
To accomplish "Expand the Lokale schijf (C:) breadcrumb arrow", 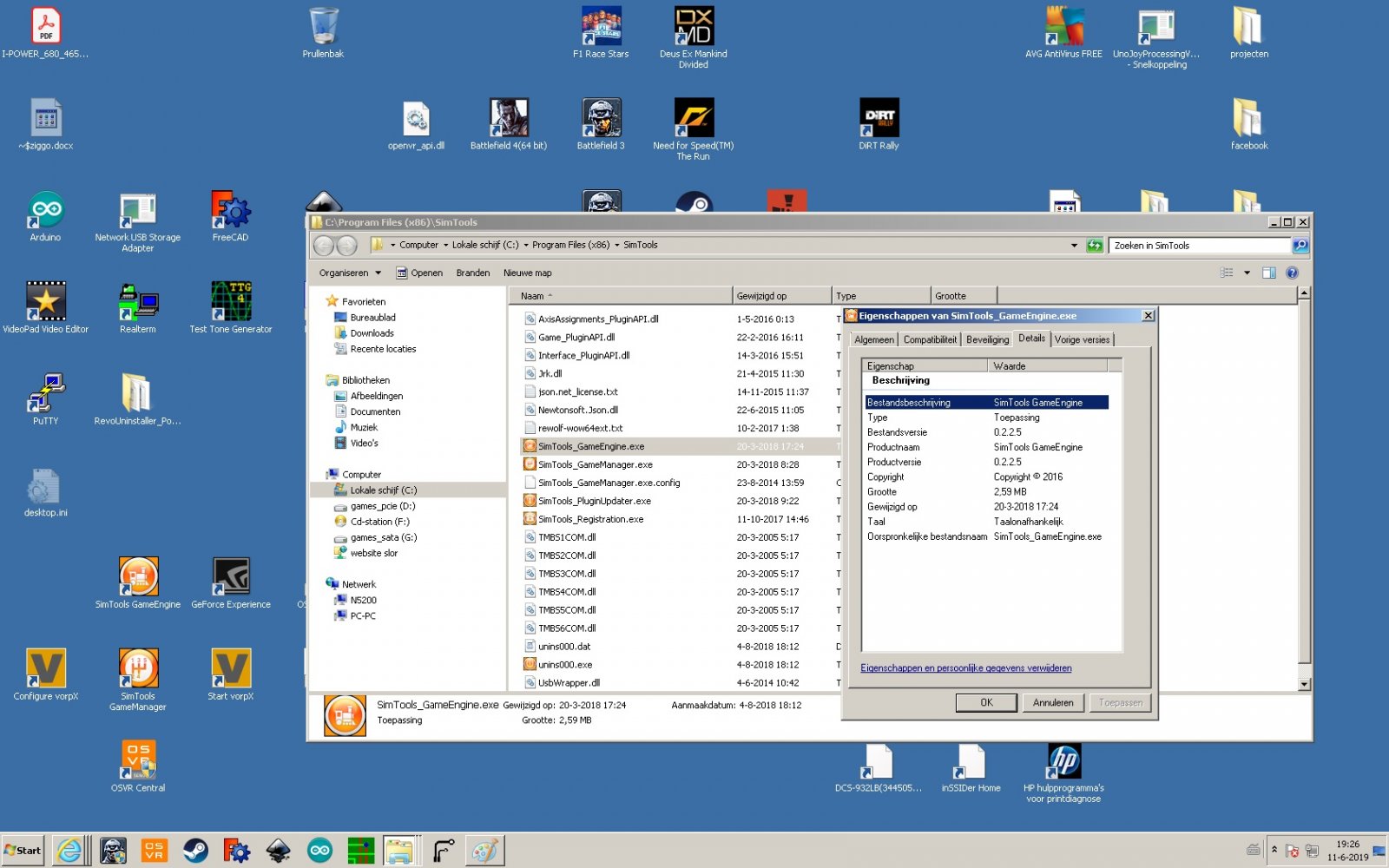I will pyautogui.click(x=525, y=246).
